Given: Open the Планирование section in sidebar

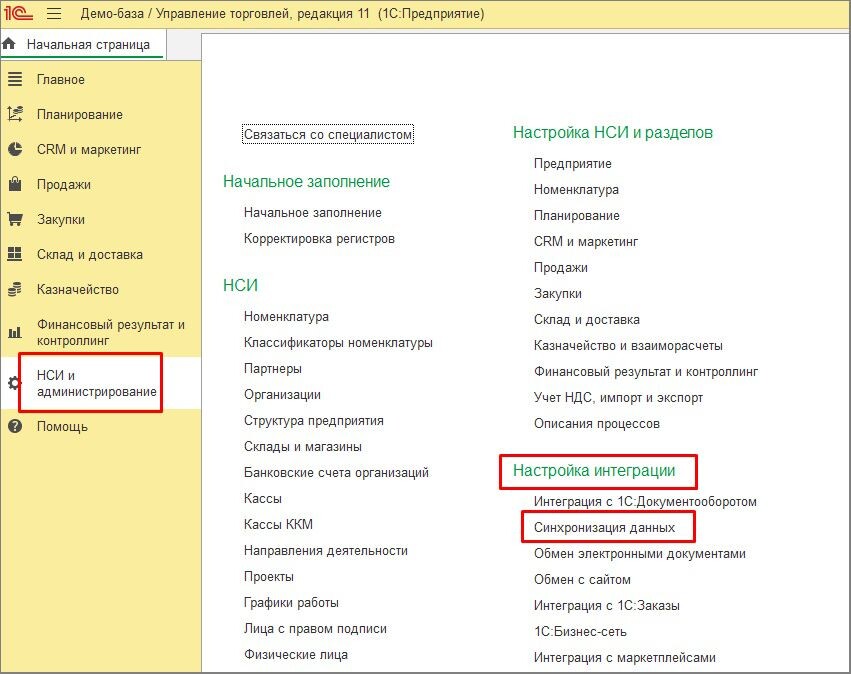Looking at the screenshot, I should pyautogui.click(x=80, y=115).
